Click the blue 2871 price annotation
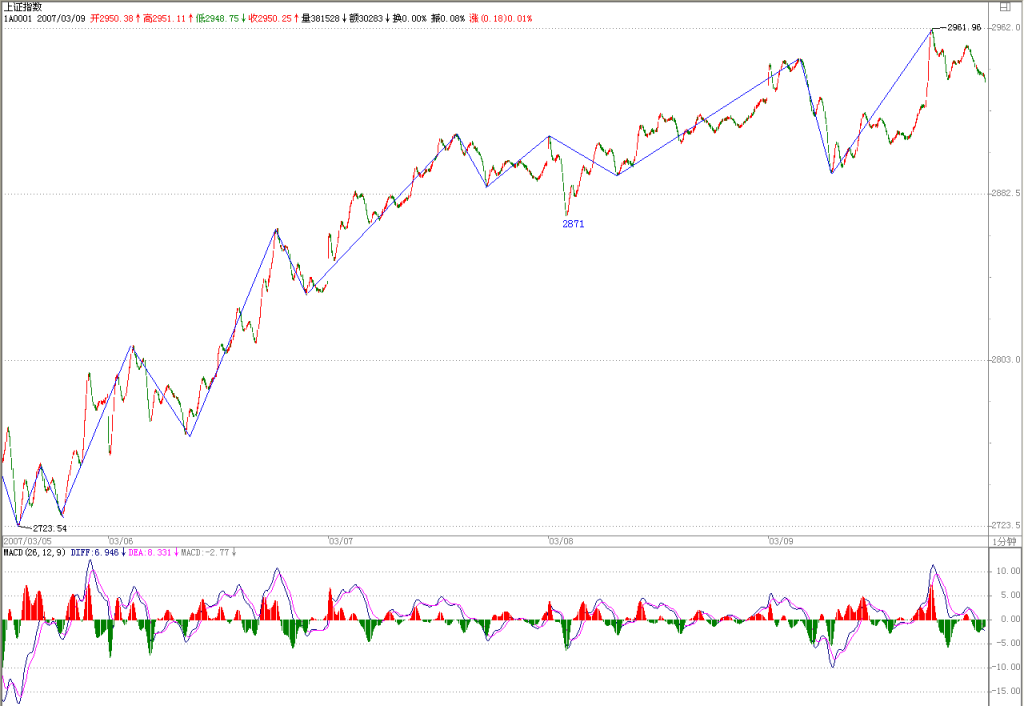Image resolution: width=1024 pixels, height=706 pixels. click(x=573, y=224)
